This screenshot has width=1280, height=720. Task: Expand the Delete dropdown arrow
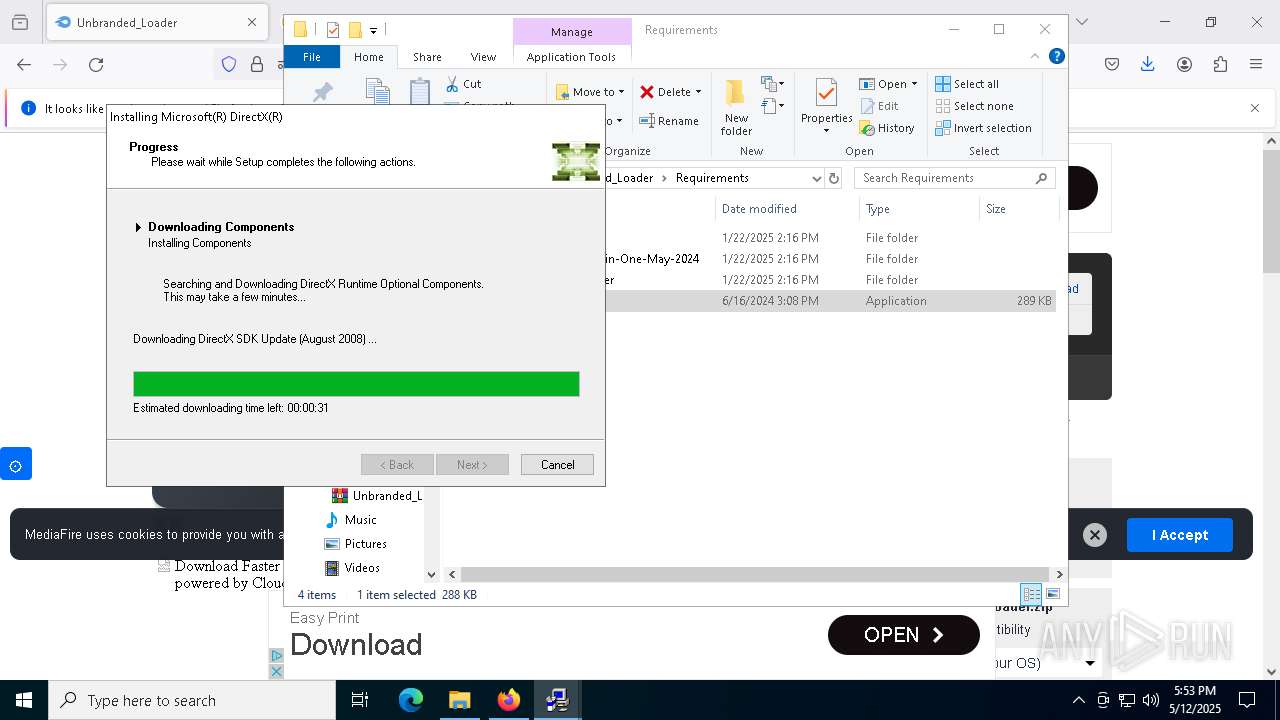point(698,92)
